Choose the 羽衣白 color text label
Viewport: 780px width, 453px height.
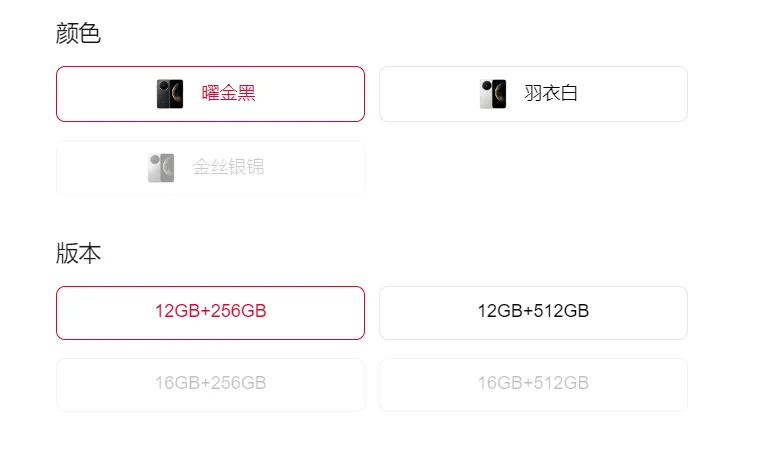[551, 94]
